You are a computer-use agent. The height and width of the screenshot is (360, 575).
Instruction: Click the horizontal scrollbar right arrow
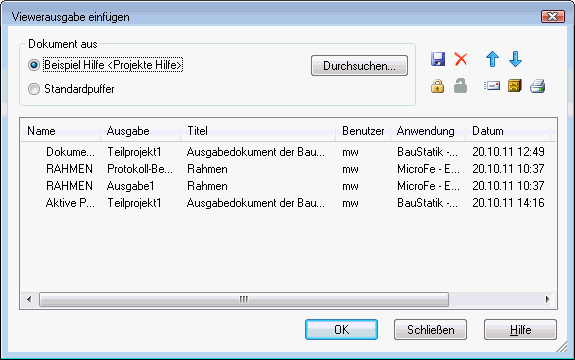pyautogui.click(x=547, y=300)
